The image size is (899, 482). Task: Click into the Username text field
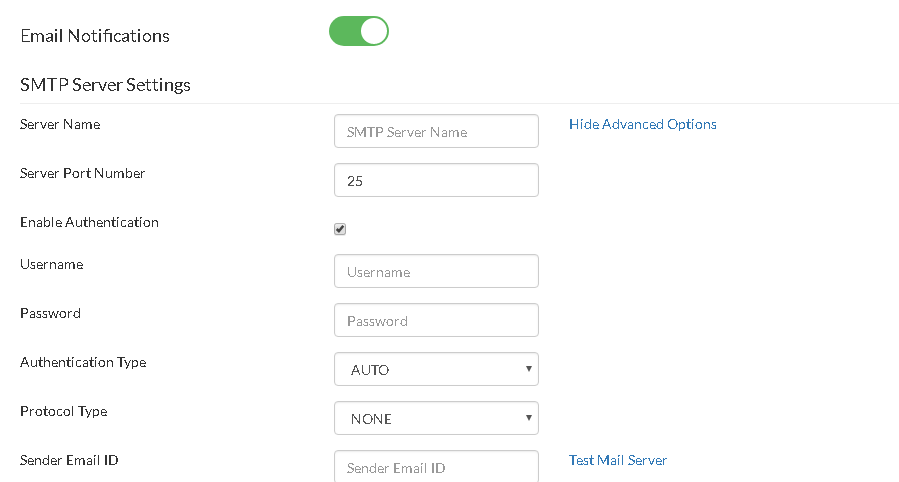436,271
